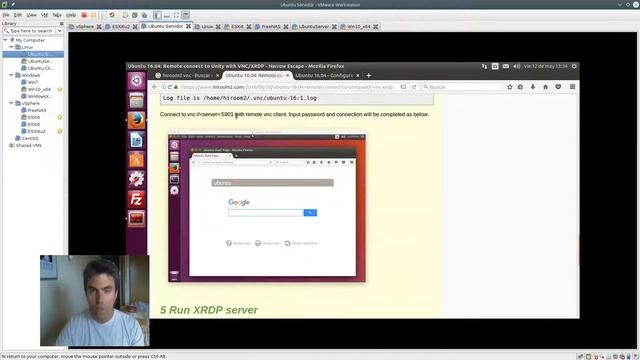Open Ubuntu dash search launcher icon
Image resolution: width=640 pixels, height=360 pixels.
click(x=136, y=81)
